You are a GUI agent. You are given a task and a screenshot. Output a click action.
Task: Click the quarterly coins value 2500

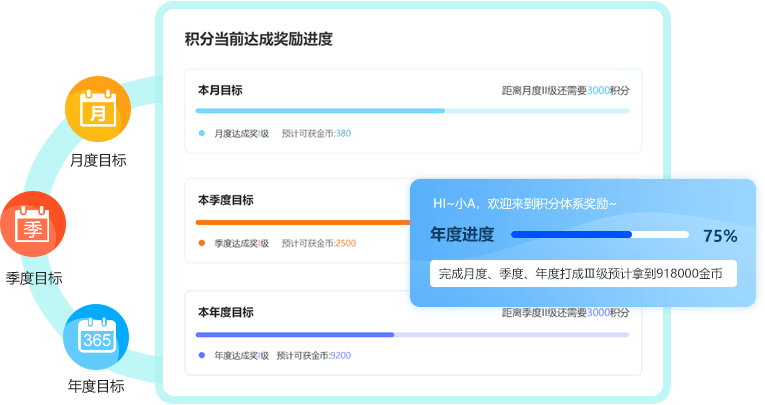(346, 243)
